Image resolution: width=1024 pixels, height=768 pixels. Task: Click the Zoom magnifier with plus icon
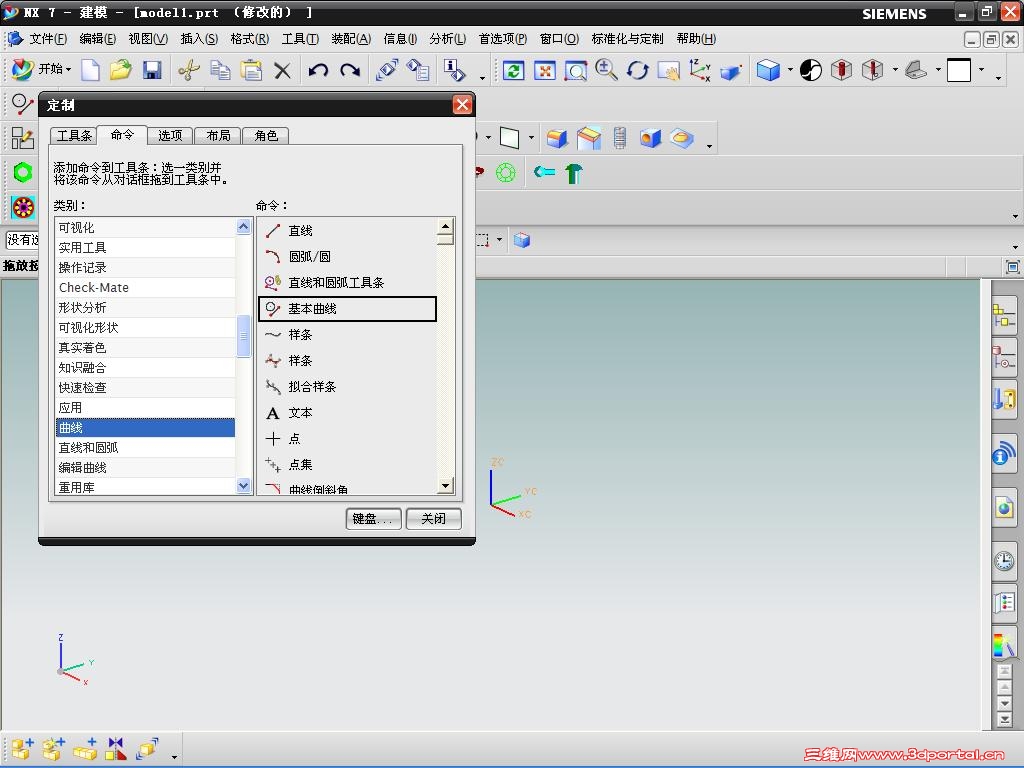coord(606,70)
